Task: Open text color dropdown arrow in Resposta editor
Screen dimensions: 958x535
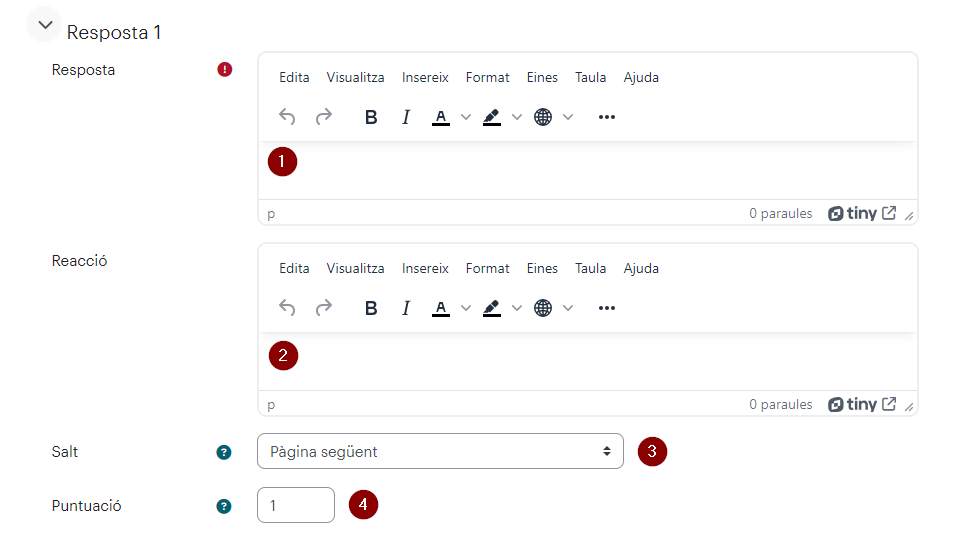Action: 466,117
